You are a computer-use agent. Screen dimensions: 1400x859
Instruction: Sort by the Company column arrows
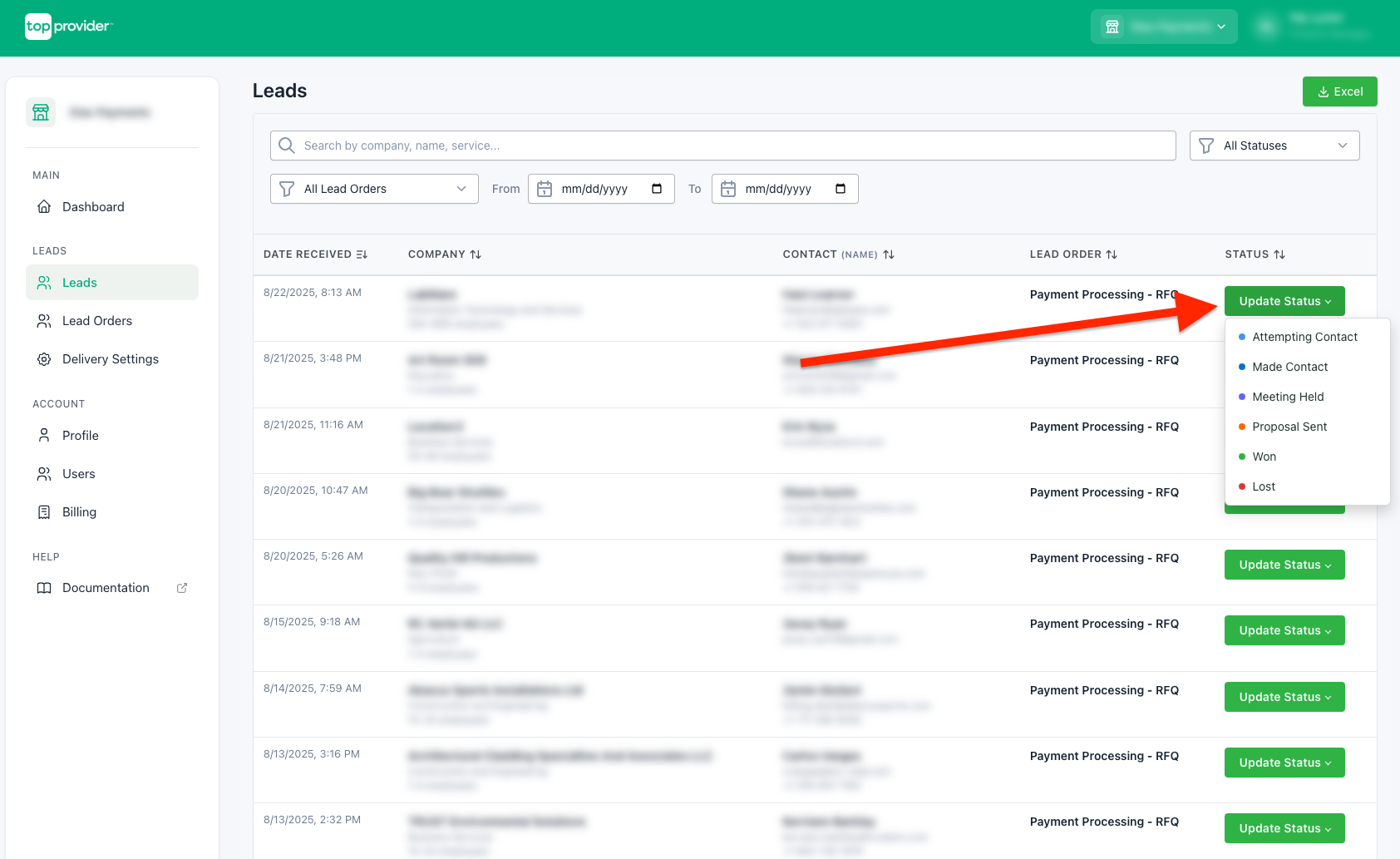click(476, 254)
